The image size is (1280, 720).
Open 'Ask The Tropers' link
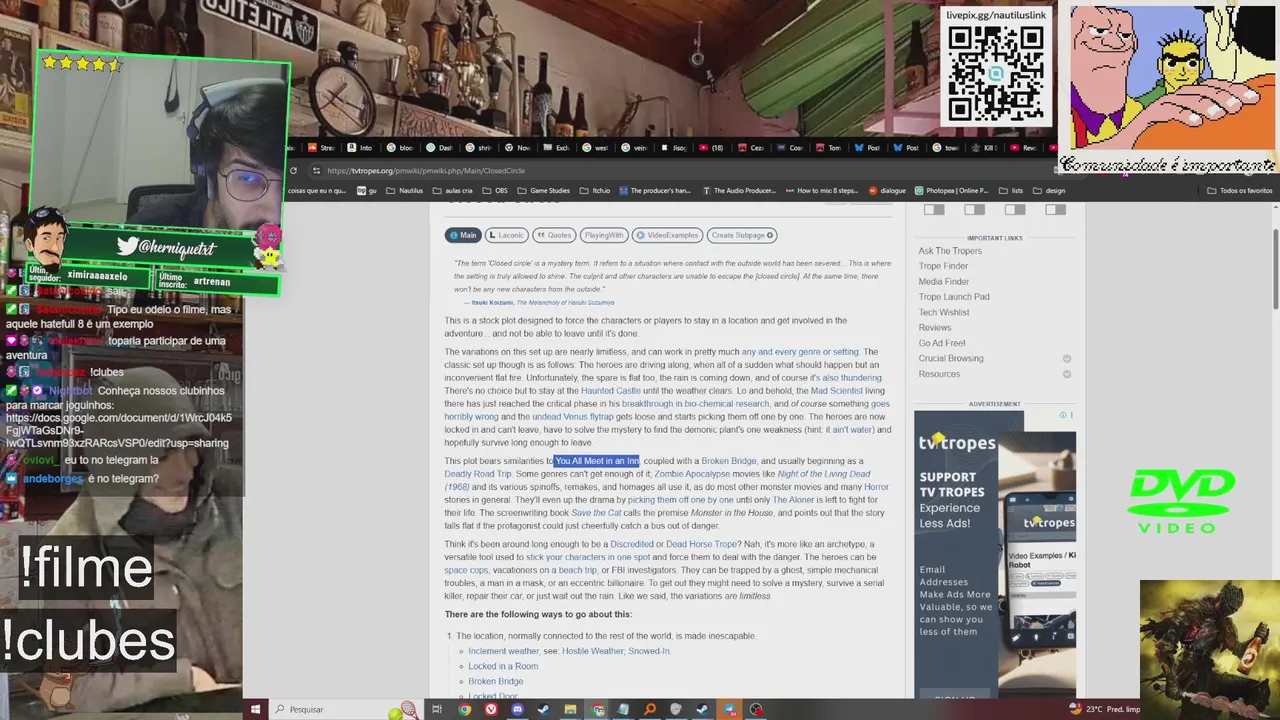coord(950,251)
